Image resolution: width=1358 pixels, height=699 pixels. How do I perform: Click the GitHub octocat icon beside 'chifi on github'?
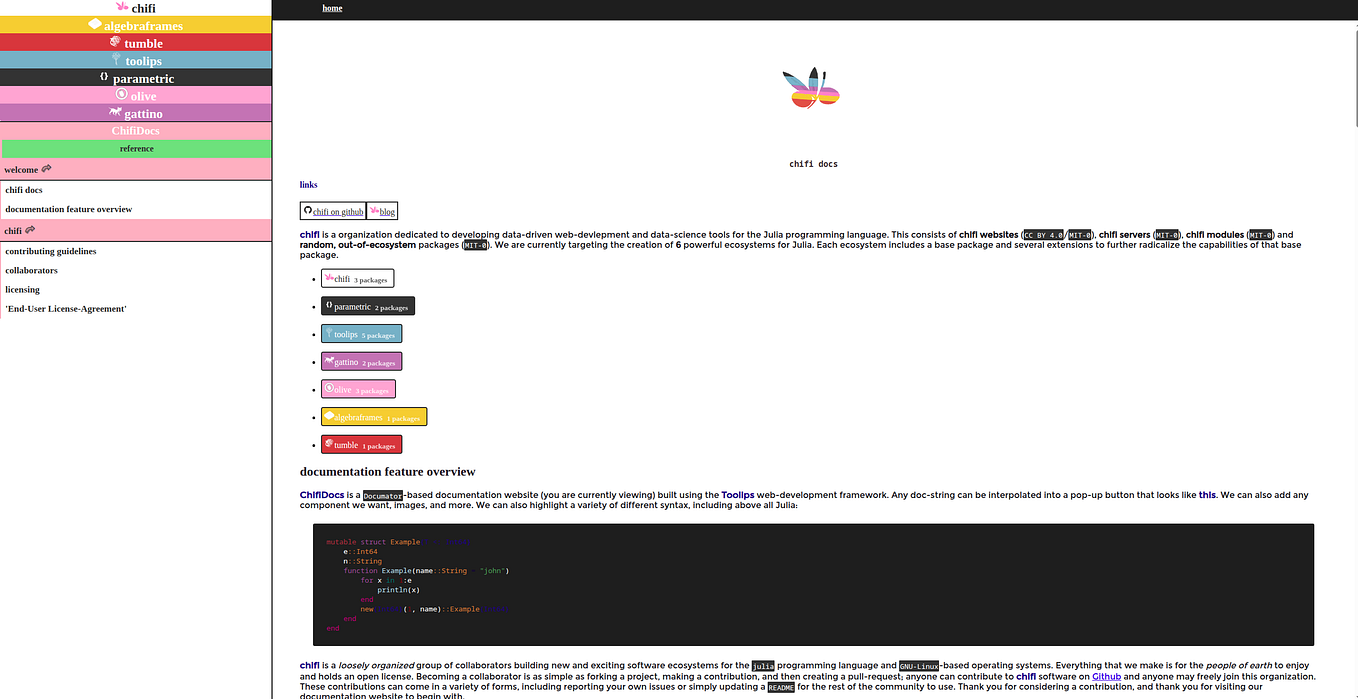click(309, 210)
